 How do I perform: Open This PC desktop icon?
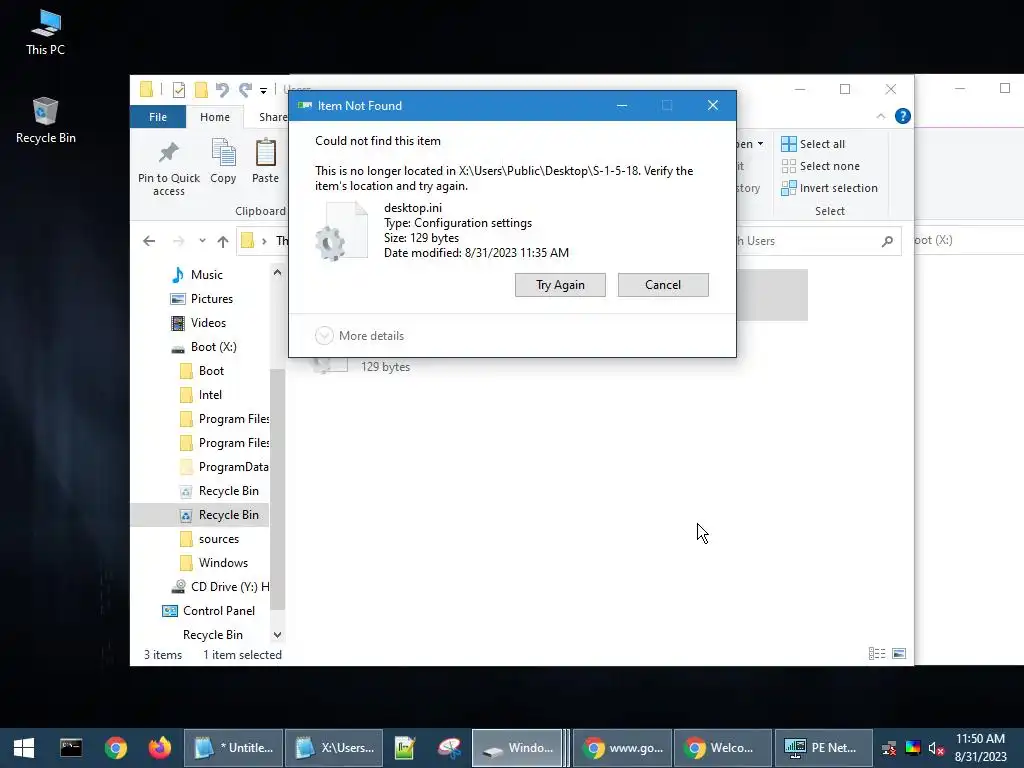click(45, 33)
